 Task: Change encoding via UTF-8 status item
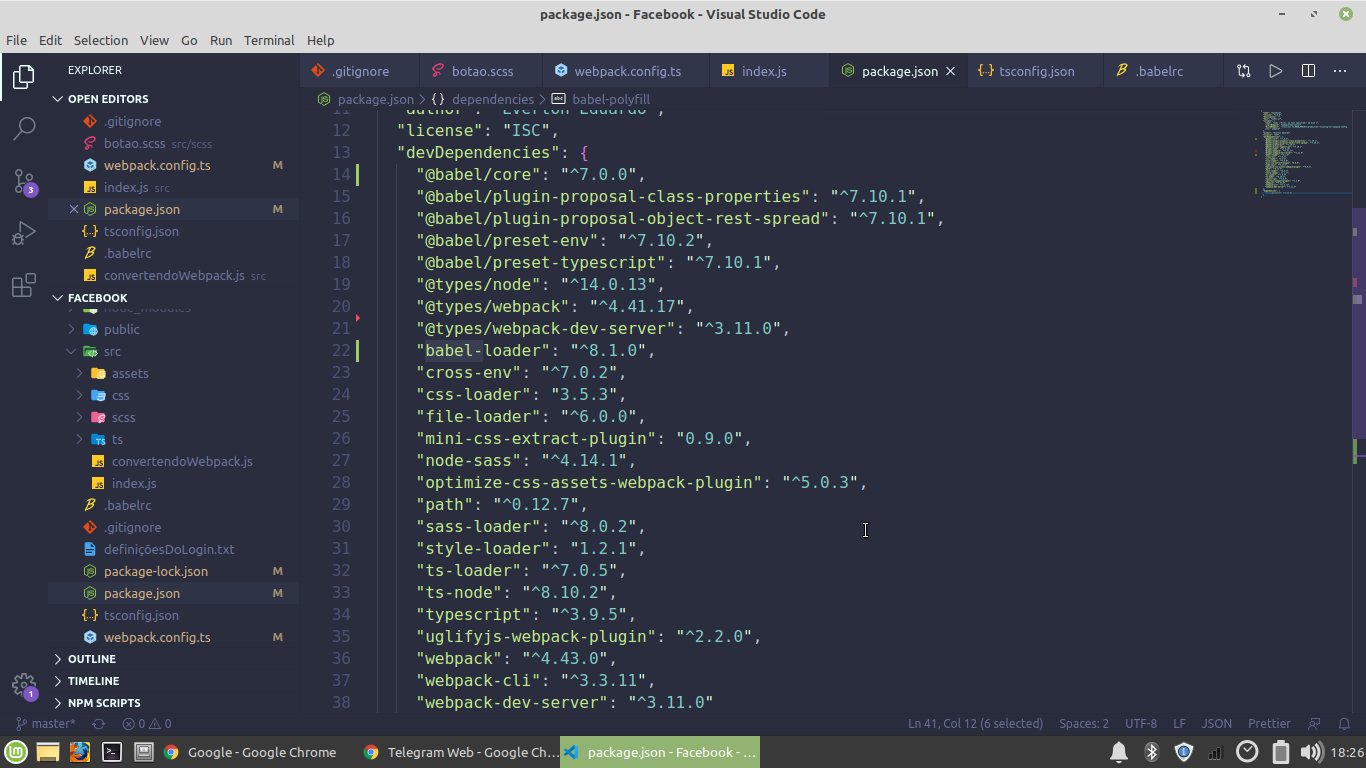click(x=1141, y=723)
